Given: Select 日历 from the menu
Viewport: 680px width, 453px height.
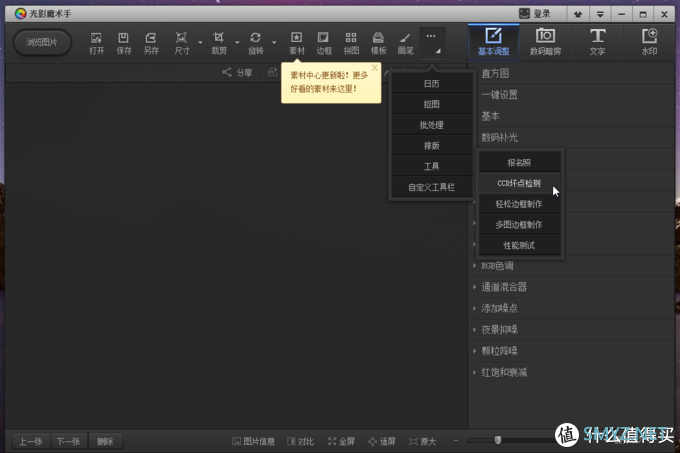Looking at the screenshot, I should point(432,84).
